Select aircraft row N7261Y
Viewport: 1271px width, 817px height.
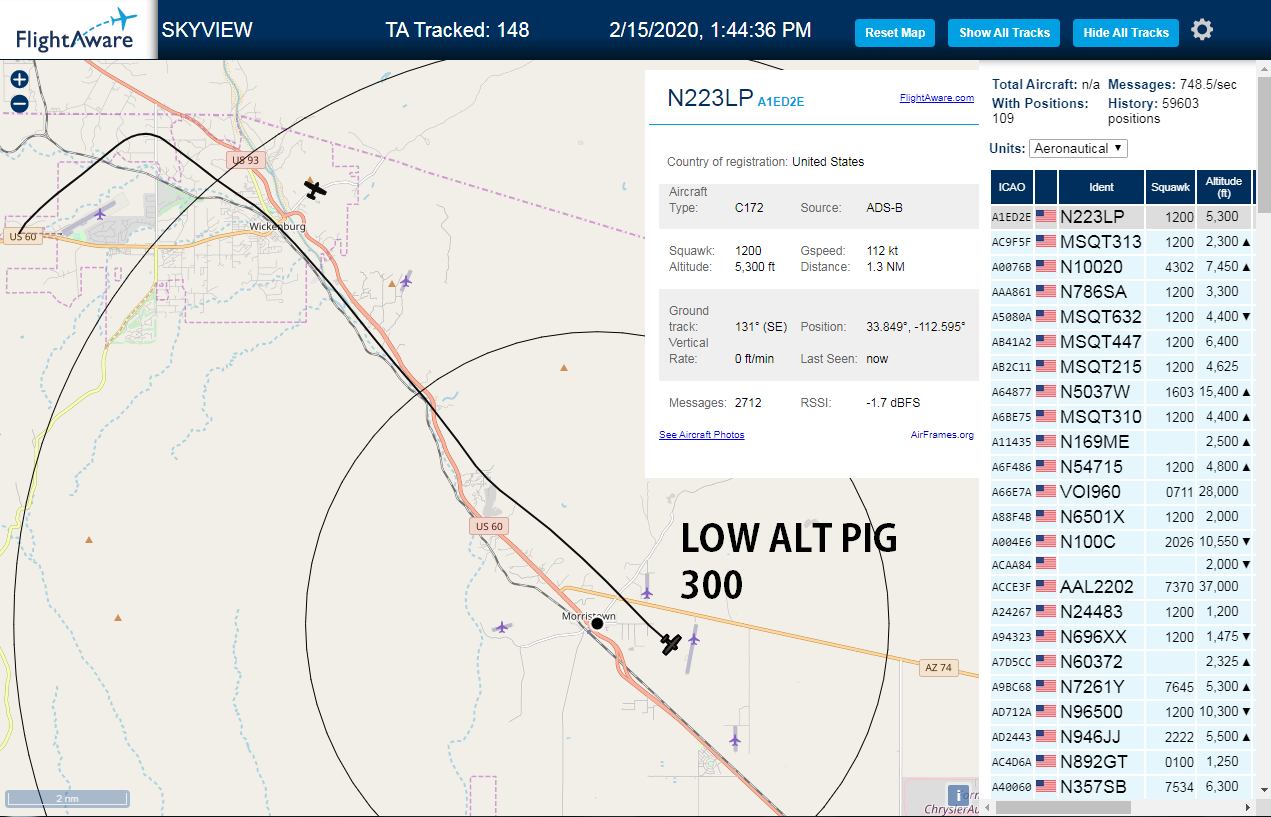[x=1121, y=686]
